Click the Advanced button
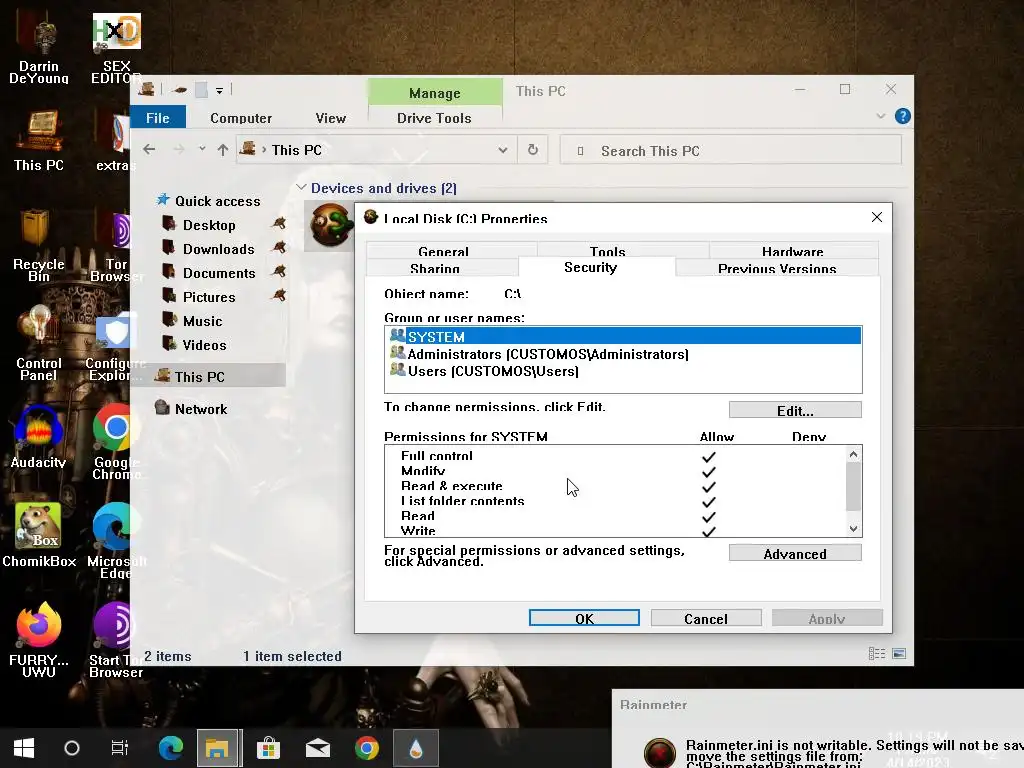Image resolution: width=1024 pixels, height=768 pixels. tap(795, 553)
